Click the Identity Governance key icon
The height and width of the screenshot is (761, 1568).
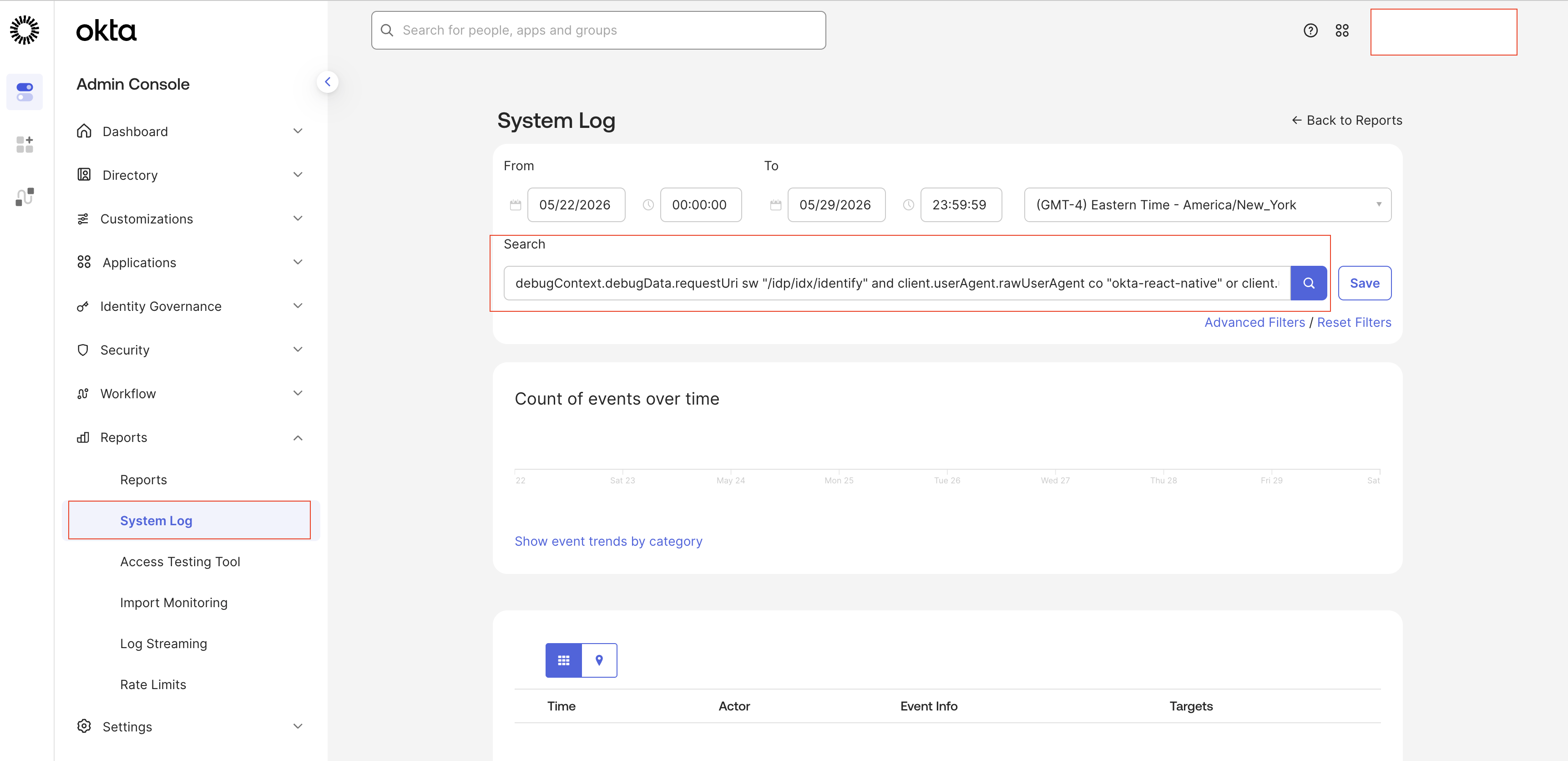[x=83, y=306]
